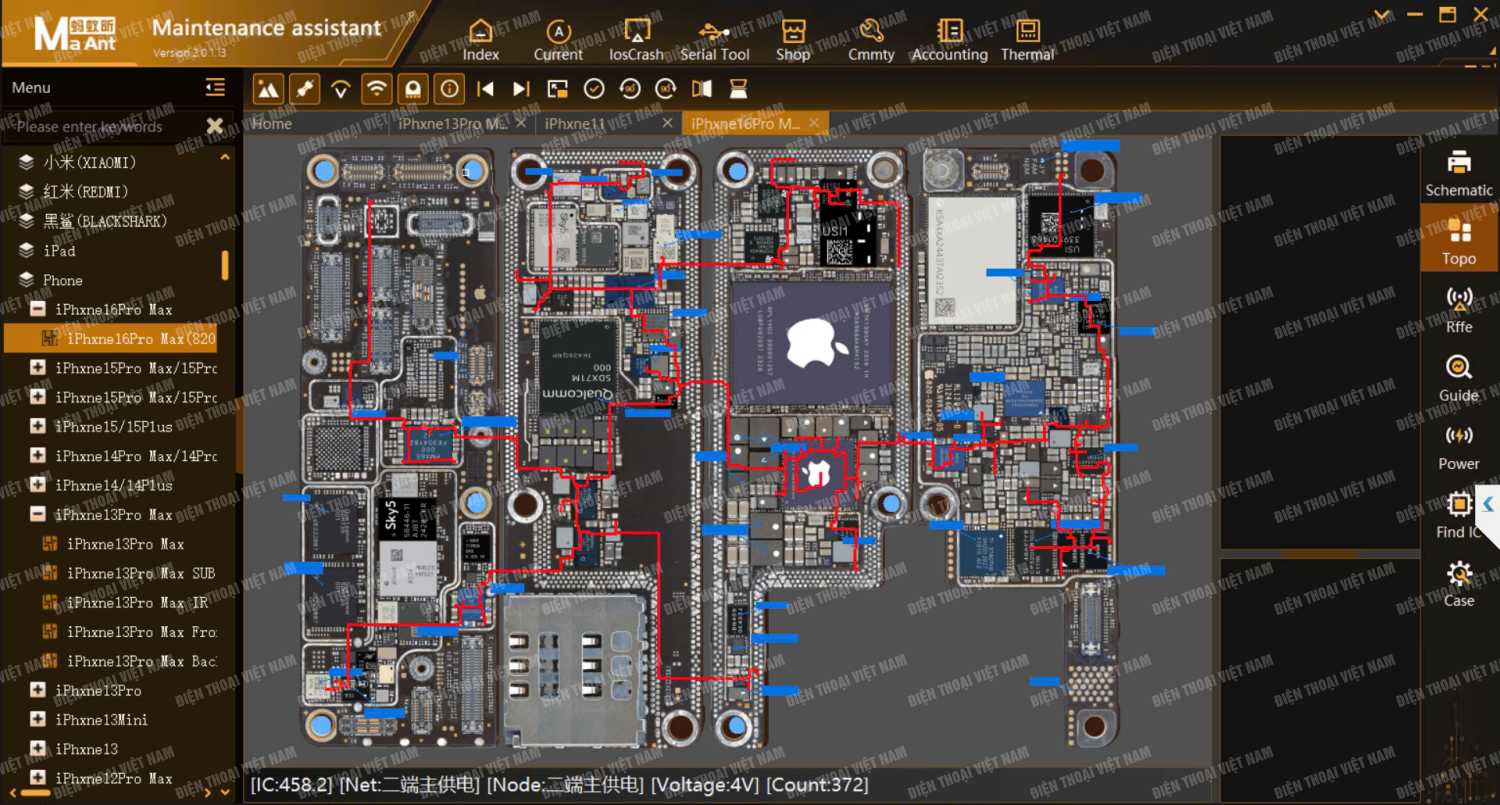Open the Power panel
Image resolution: width=1500 pixels, height=805 pixels.
[1459, 447]
